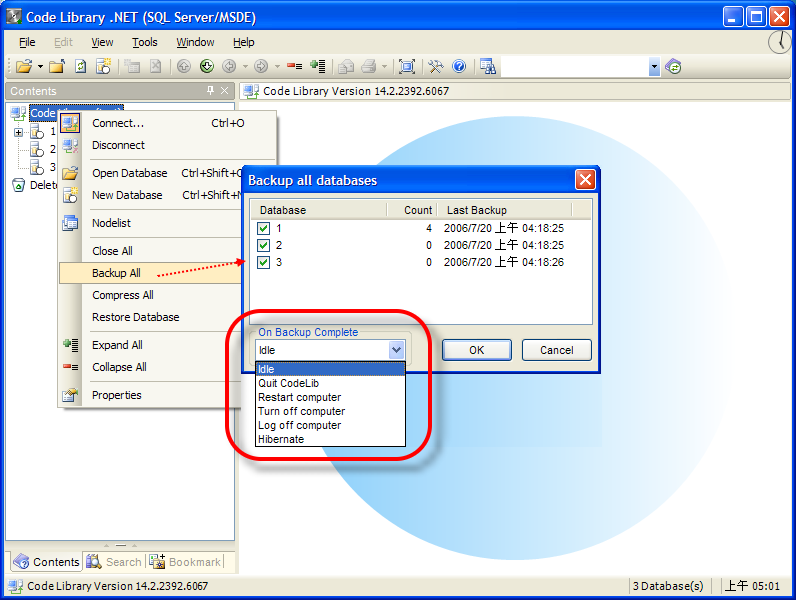Click the export toolbar icon beside printer
The width and height of the screenshot is (796, 600).
click(346, 66)
